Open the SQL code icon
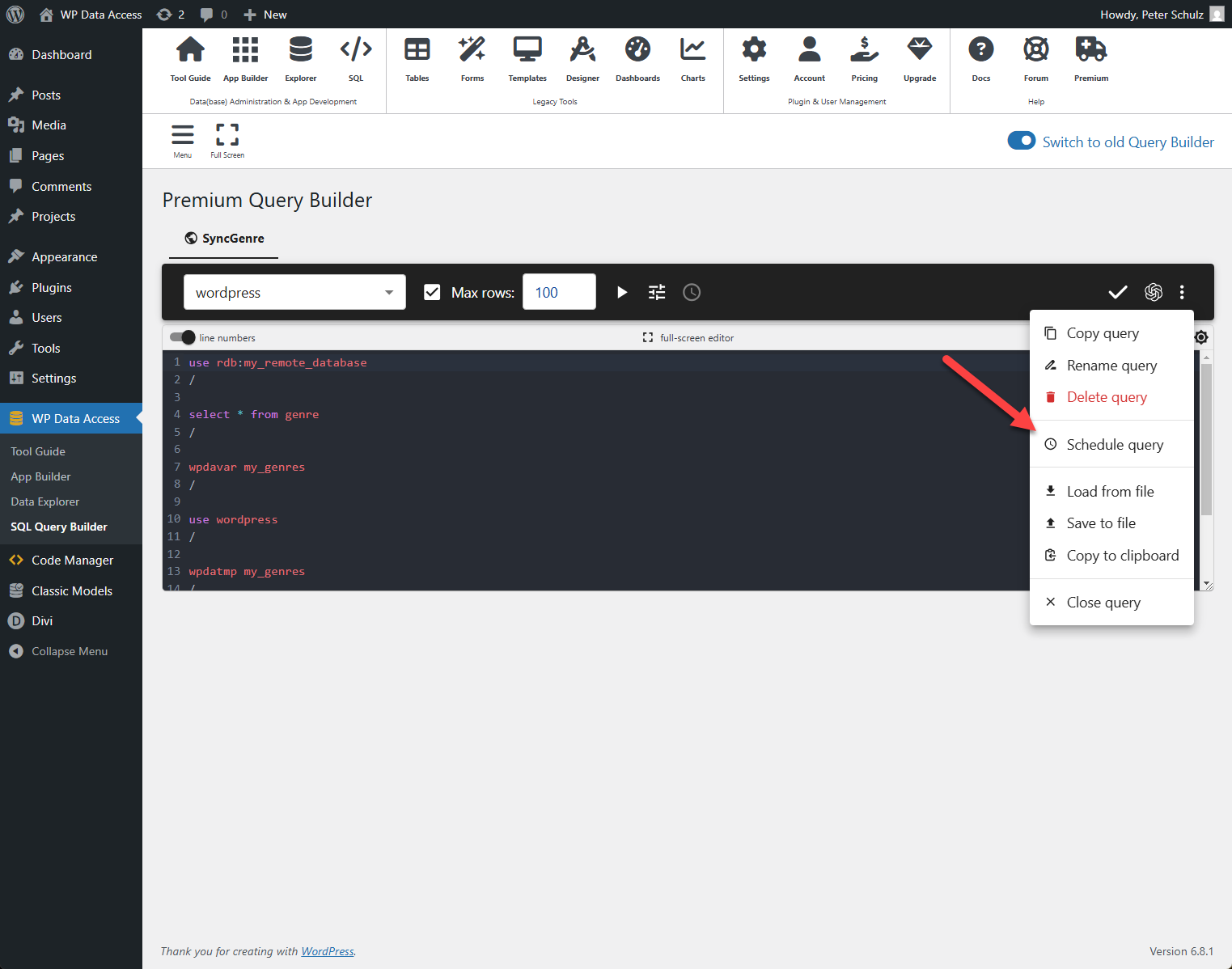The width and height of the screenshot is (1232, 969). click(x=356, y=50)
